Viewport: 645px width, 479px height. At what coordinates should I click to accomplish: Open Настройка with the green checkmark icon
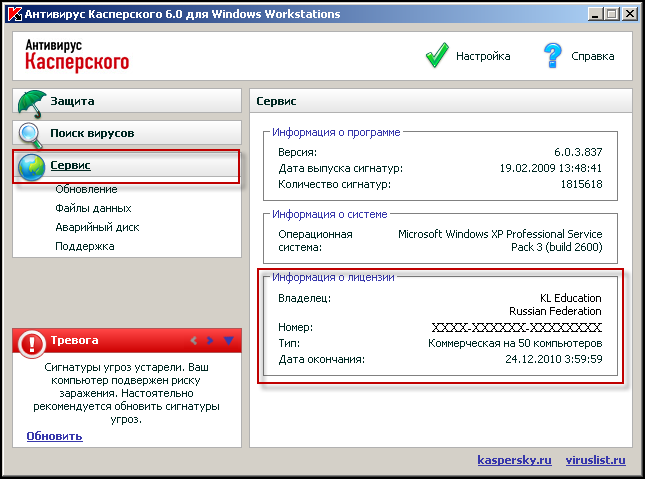tap(437, 56)
